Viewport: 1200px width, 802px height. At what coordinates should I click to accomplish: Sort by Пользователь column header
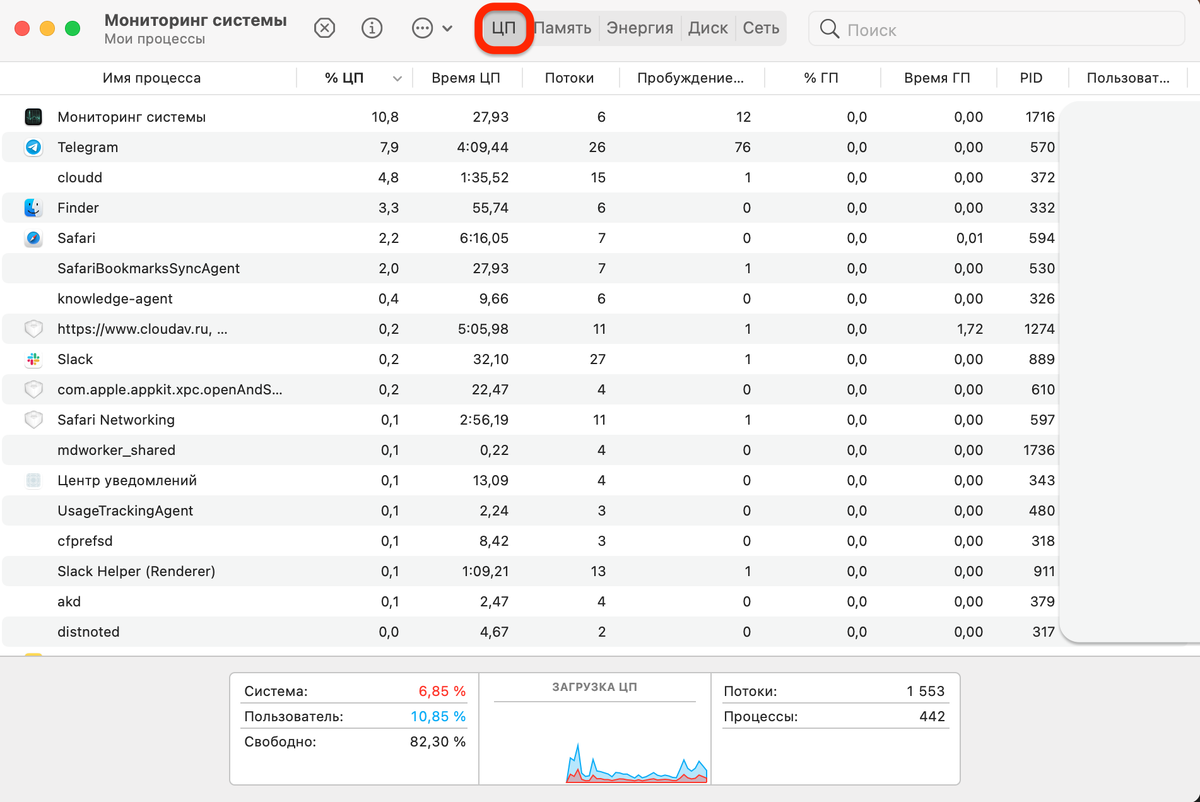1128,78
